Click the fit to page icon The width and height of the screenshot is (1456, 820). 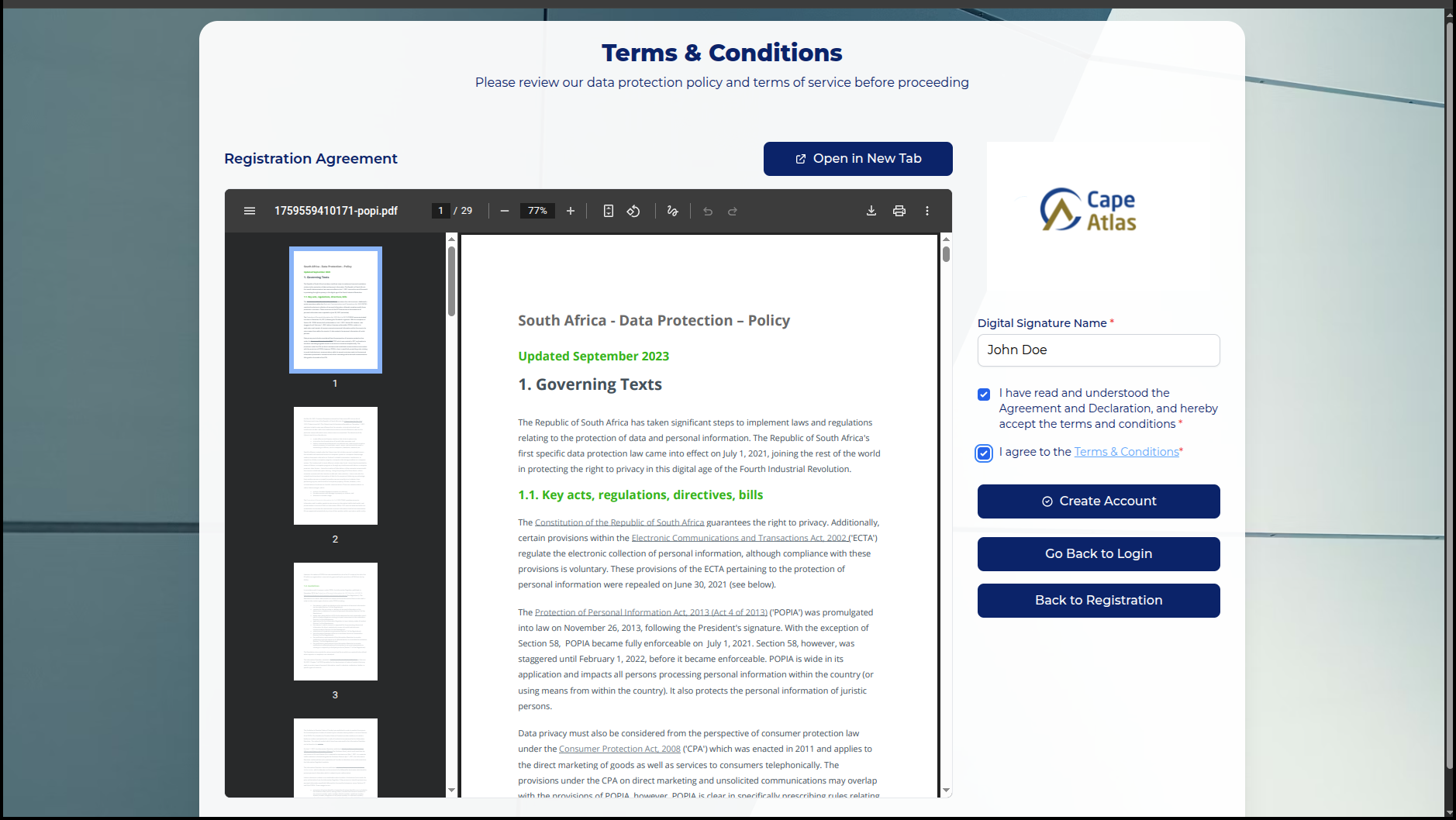pyautogui.click(x=609, y=211)
